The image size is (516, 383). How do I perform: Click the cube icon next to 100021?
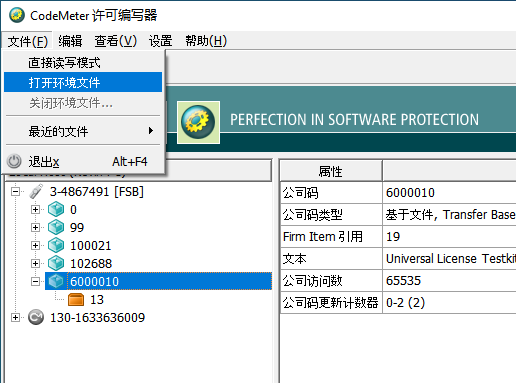(56, 246)
